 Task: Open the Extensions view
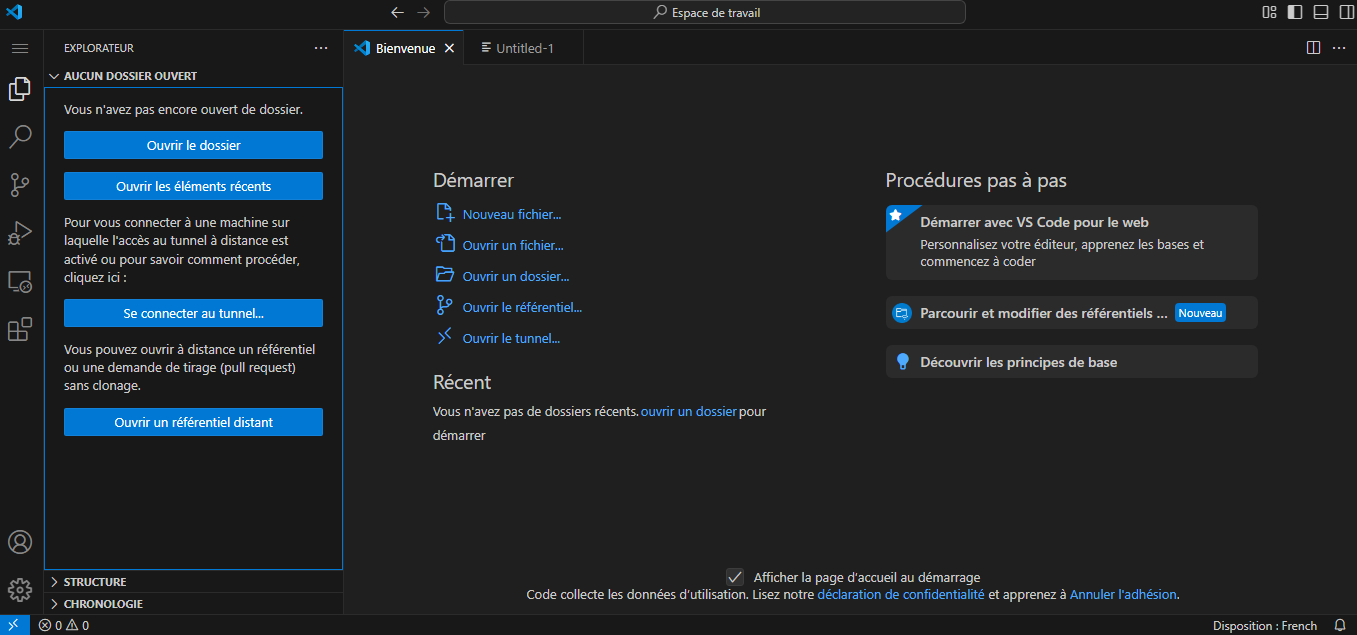click(20, 329)
